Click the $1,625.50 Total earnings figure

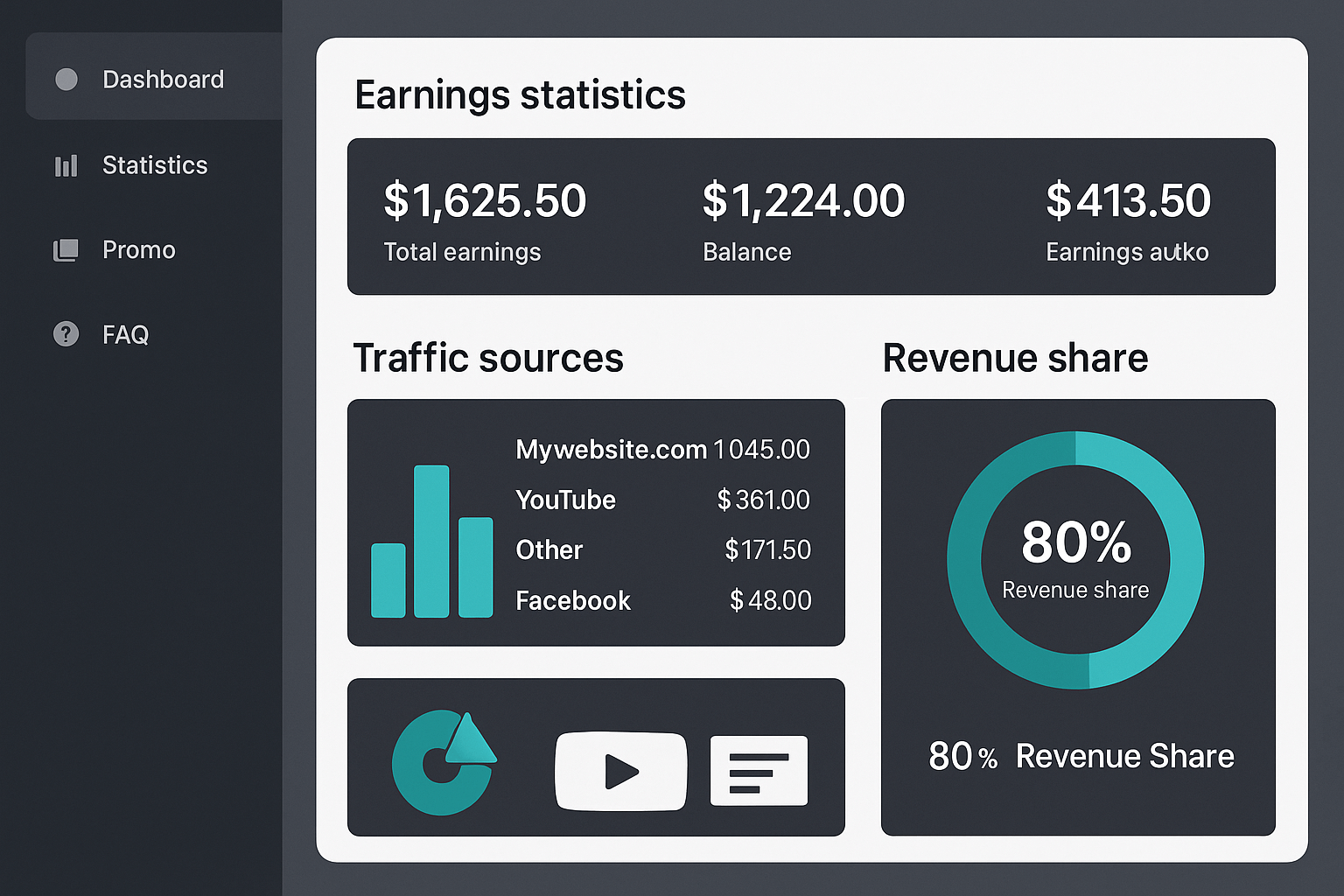[x=485, y=200]
